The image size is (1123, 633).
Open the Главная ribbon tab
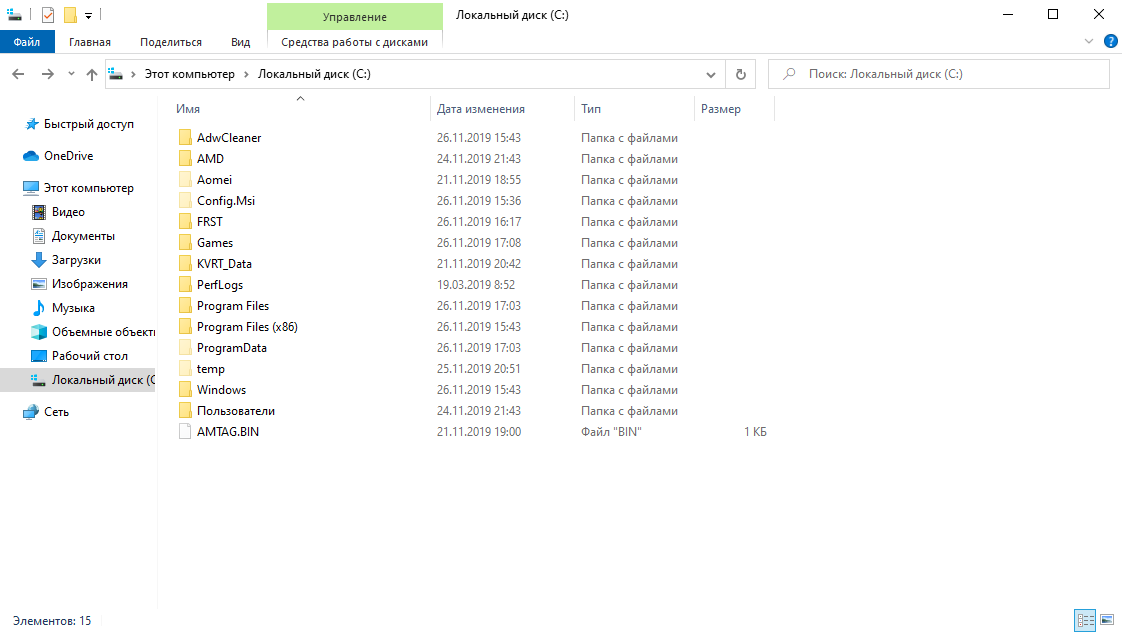90,42
